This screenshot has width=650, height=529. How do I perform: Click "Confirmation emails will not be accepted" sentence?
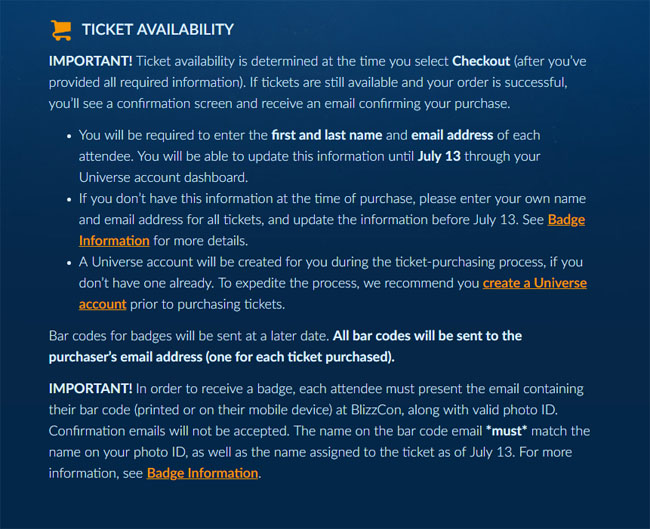pos(169,431)
